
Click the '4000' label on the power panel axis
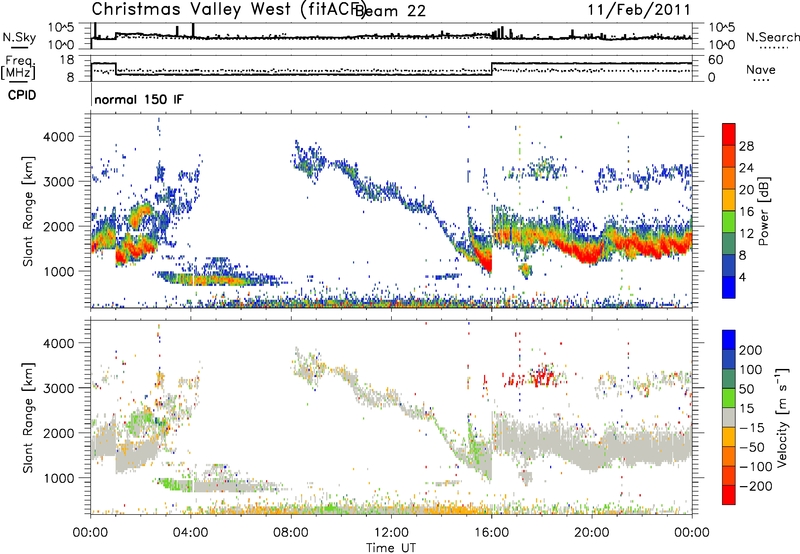[x=58, y=137]
